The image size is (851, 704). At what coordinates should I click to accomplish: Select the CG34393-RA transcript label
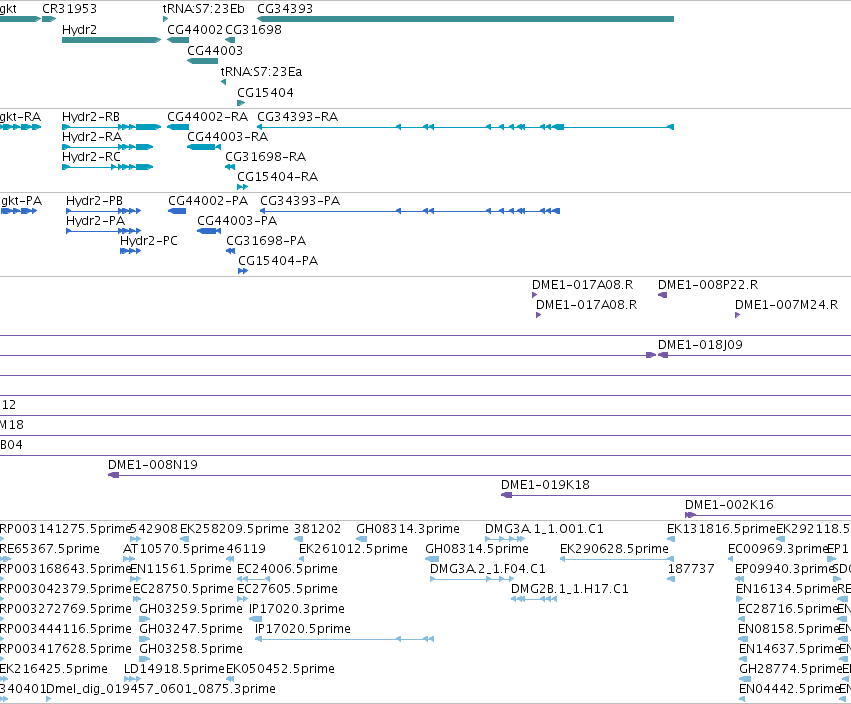[297, 117]
